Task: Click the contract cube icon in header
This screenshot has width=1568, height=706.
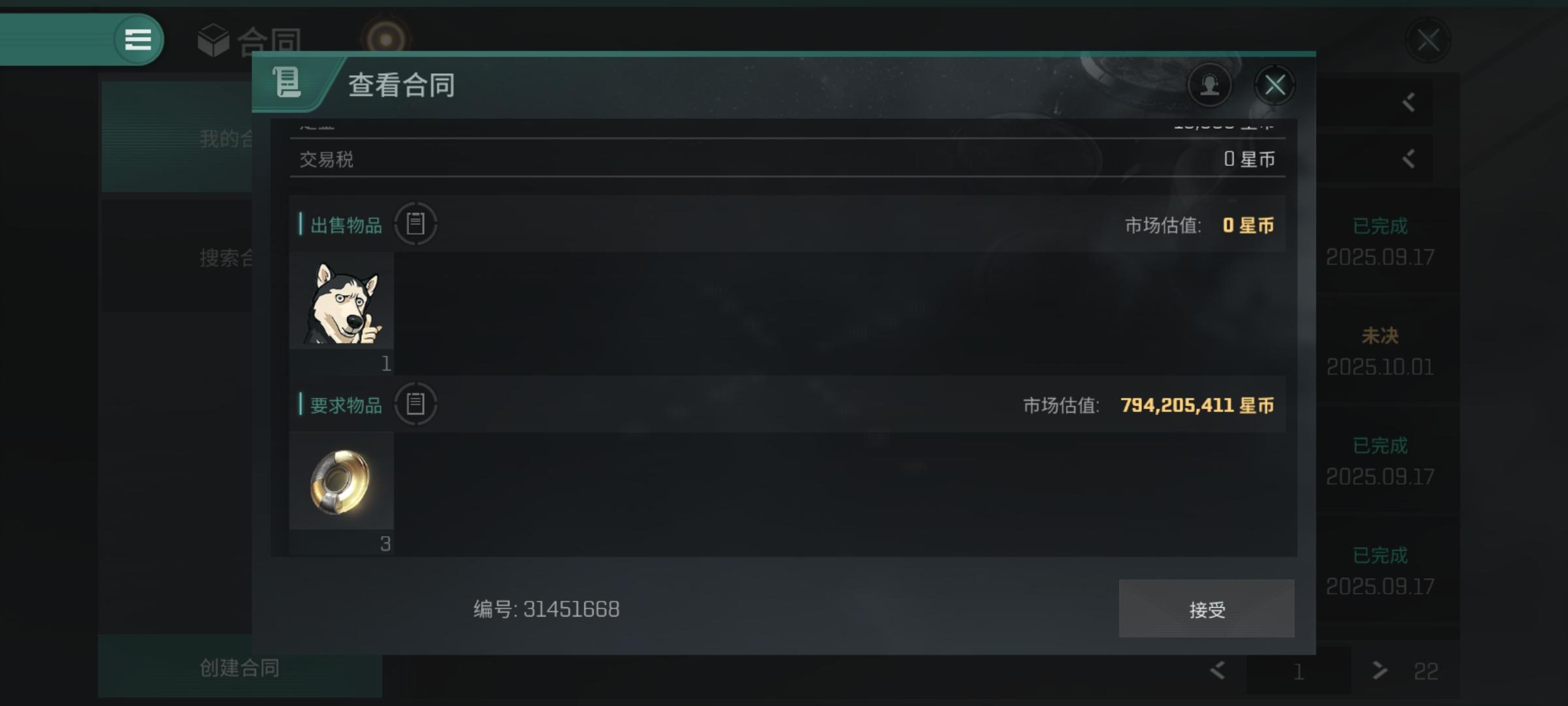Action: pyautogui.click(x=213, y=41)
